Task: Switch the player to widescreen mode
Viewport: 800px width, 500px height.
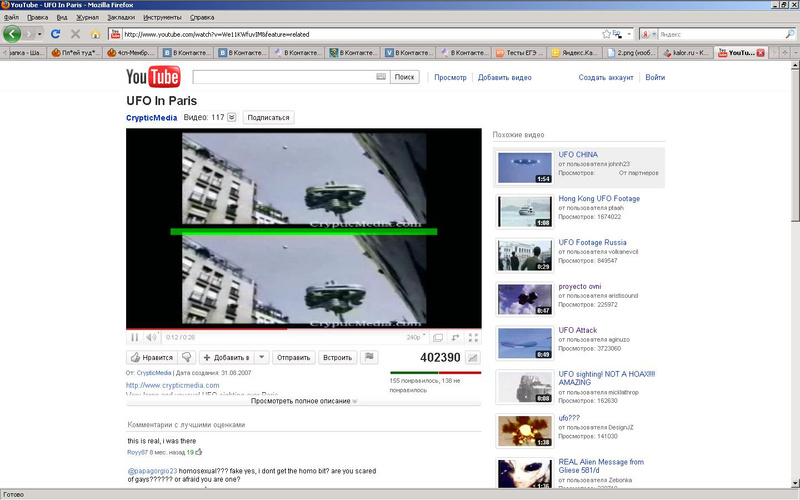Action: 438,337
